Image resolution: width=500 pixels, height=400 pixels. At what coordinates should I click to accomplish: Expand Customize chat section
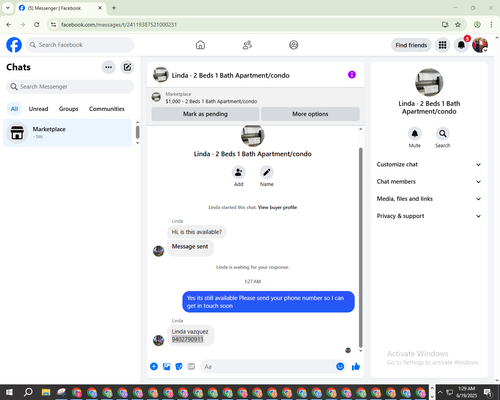[x=429, y=164]
